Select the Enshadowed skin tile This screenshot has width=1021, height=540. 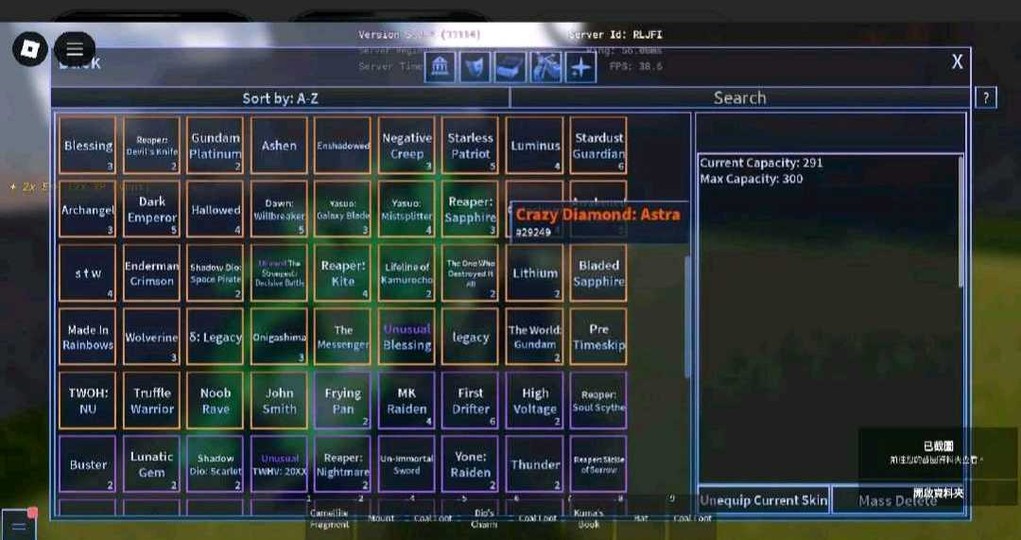pyautogui.click(x=343, y=145)
